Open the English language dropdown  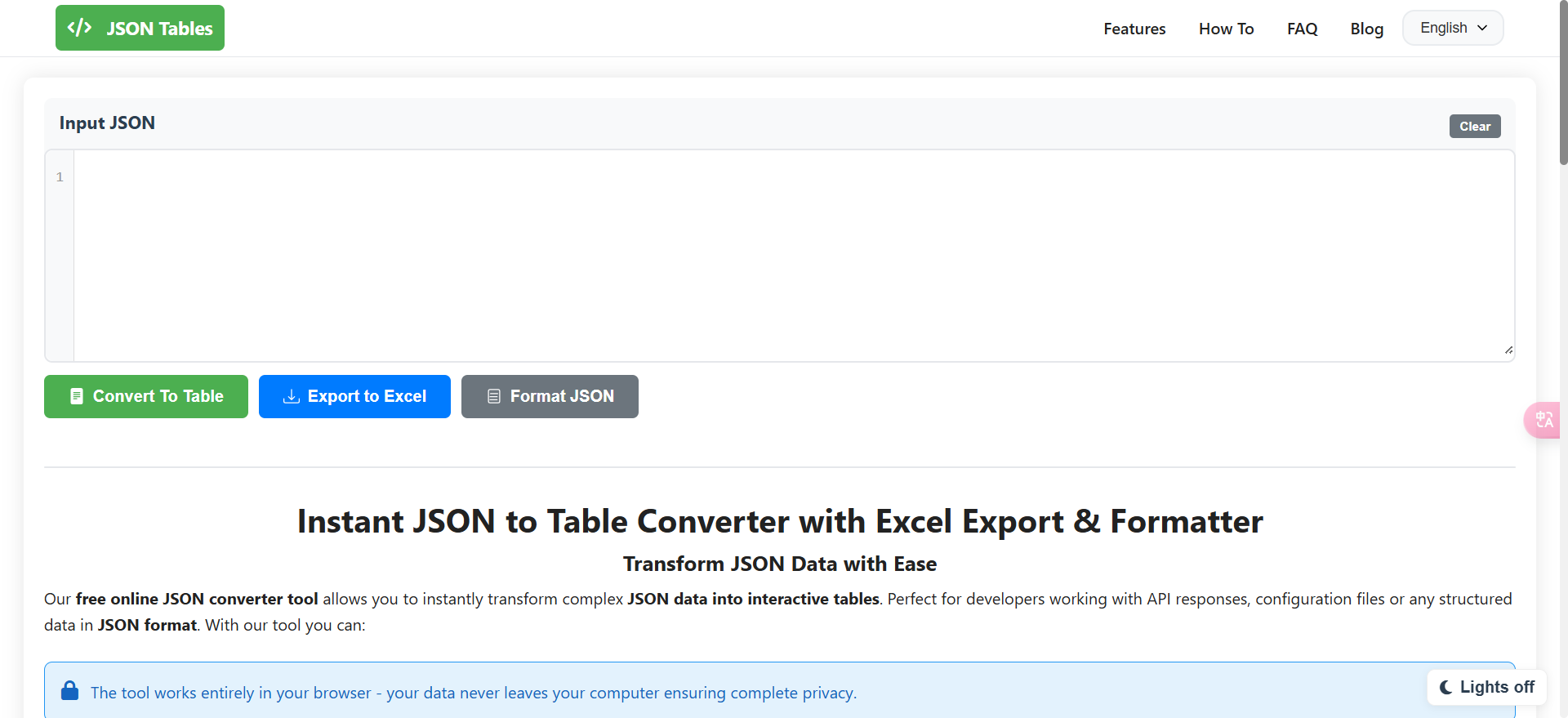pos(1444,28)
